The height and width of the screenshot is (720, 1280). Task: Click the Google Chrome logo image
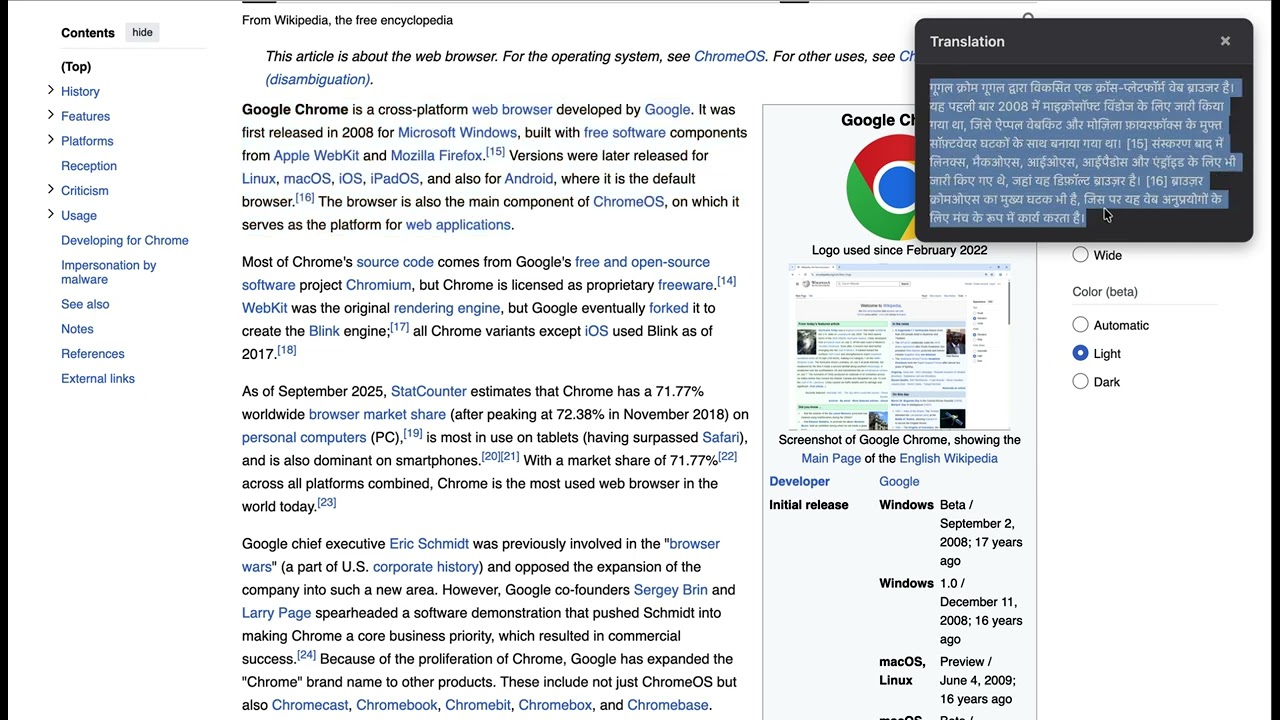[880, 187]
